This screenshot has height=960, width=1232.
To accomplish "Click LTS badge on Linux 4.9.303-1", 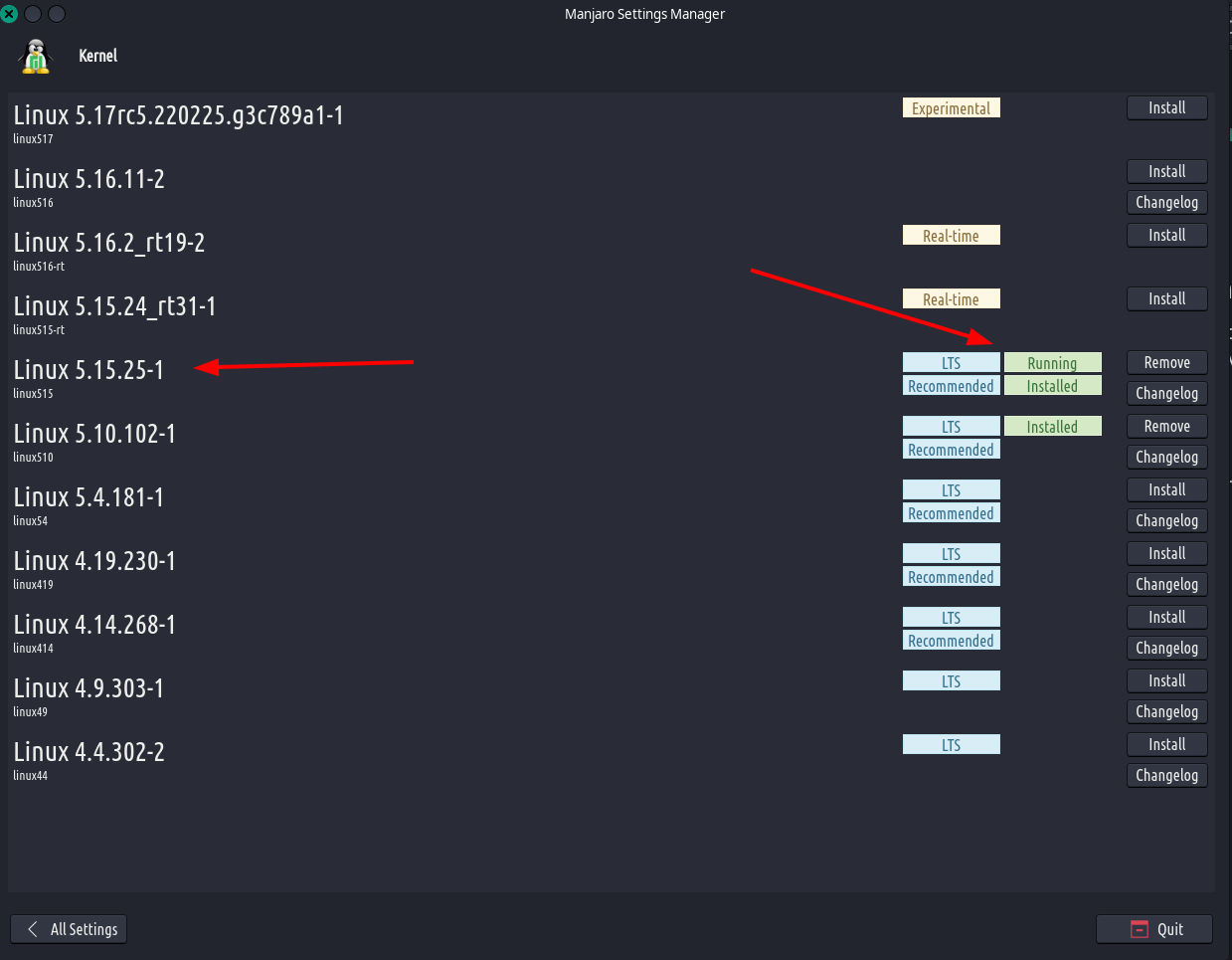I will [952, 681].
